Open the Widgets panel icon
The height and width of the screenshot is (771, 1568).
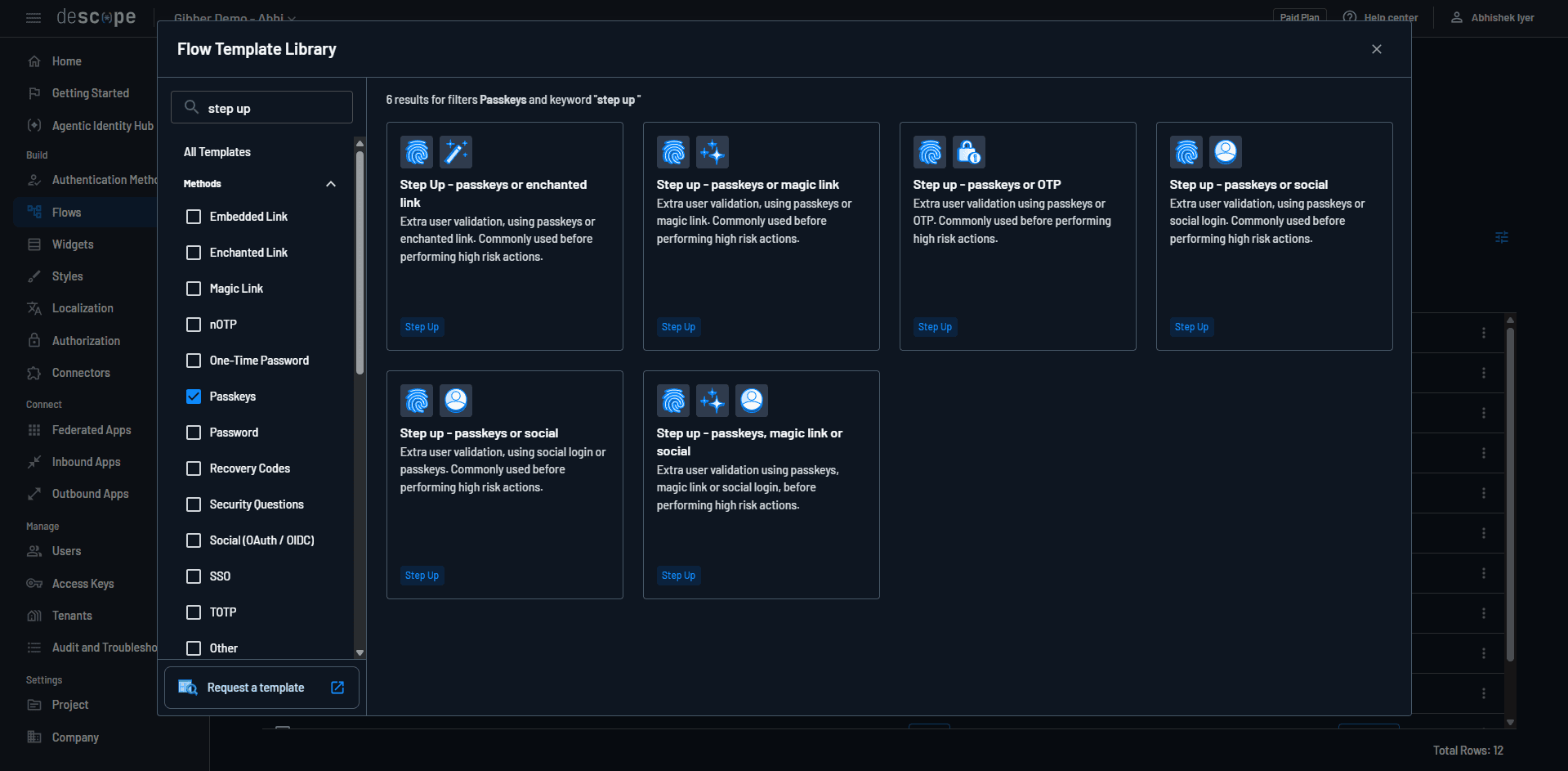(34, 244)
